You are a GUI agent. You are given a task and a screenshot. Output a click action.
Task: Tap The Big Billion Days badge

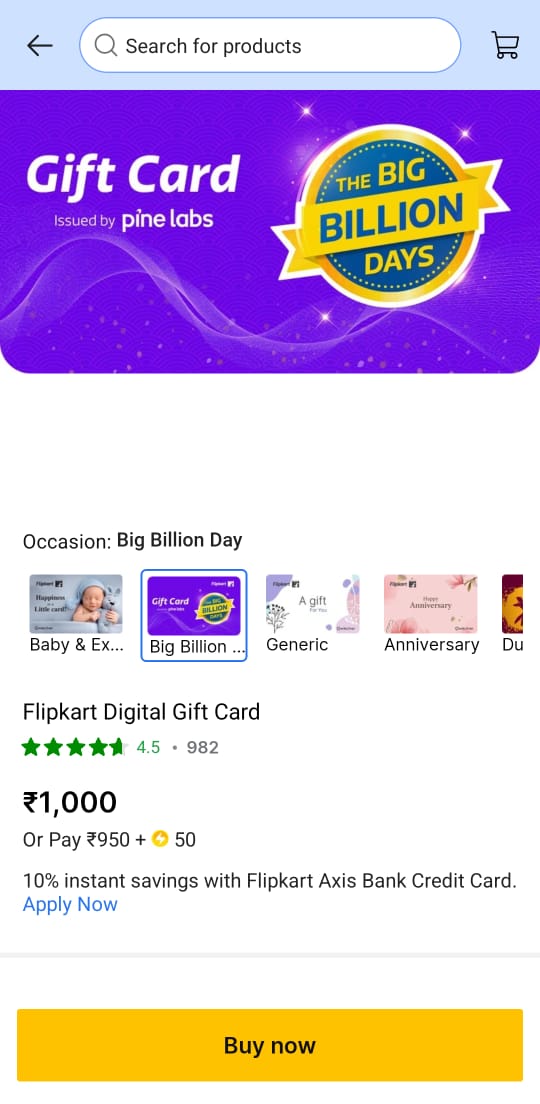(x=391, y=215)
